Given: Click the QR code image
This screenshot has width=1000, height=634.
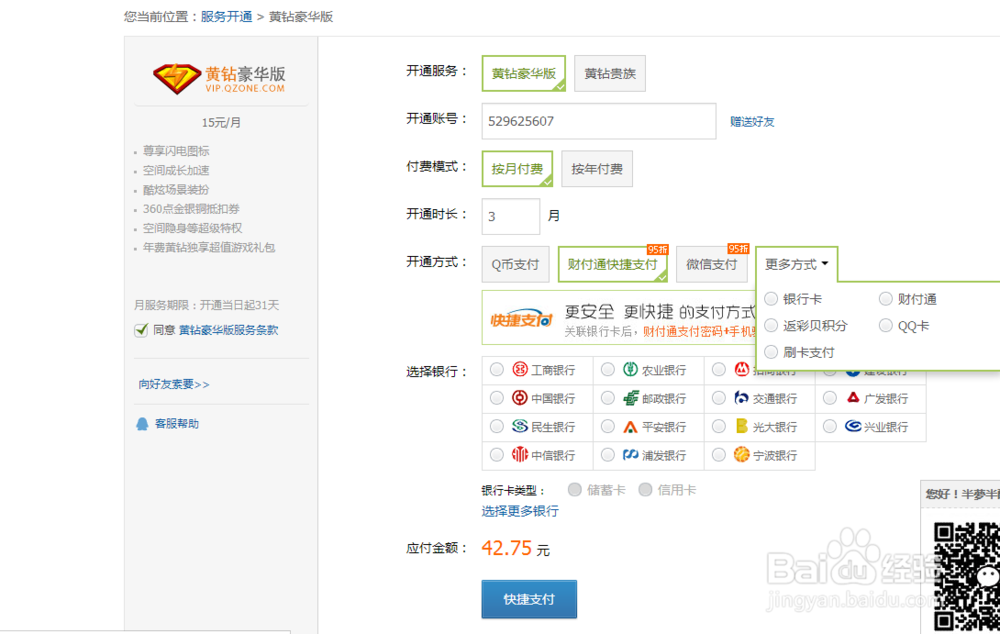Looking at the screenshot, I should (x=967, y=577).
